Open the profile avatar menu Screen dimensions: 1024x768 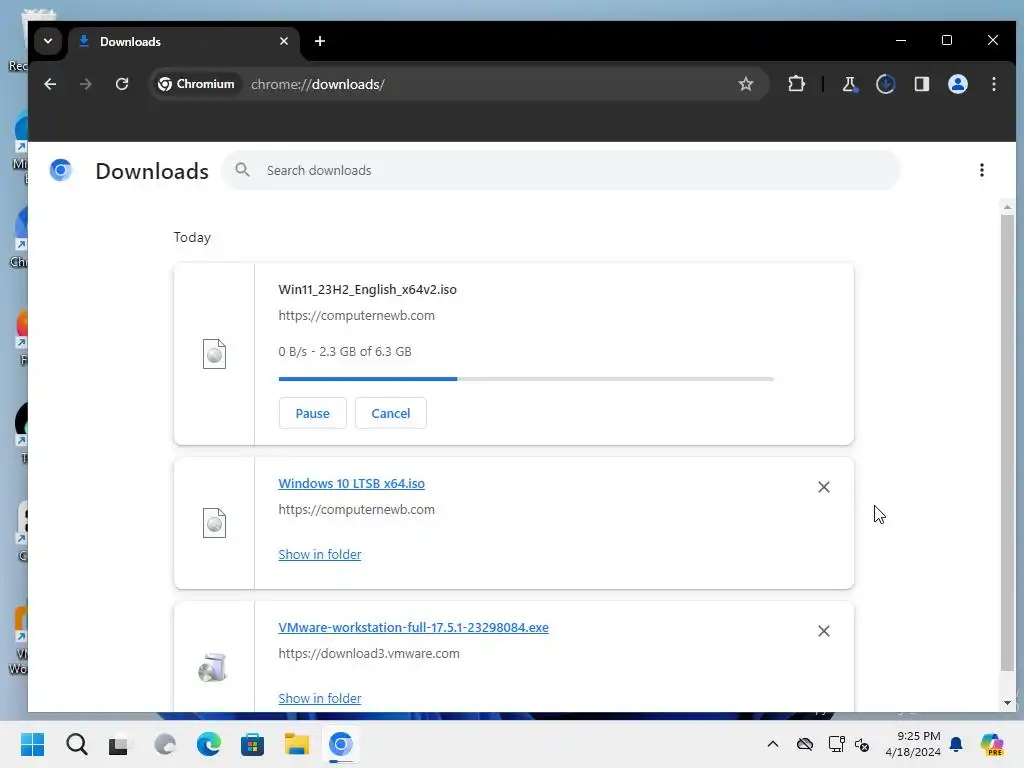click(958, 84)
